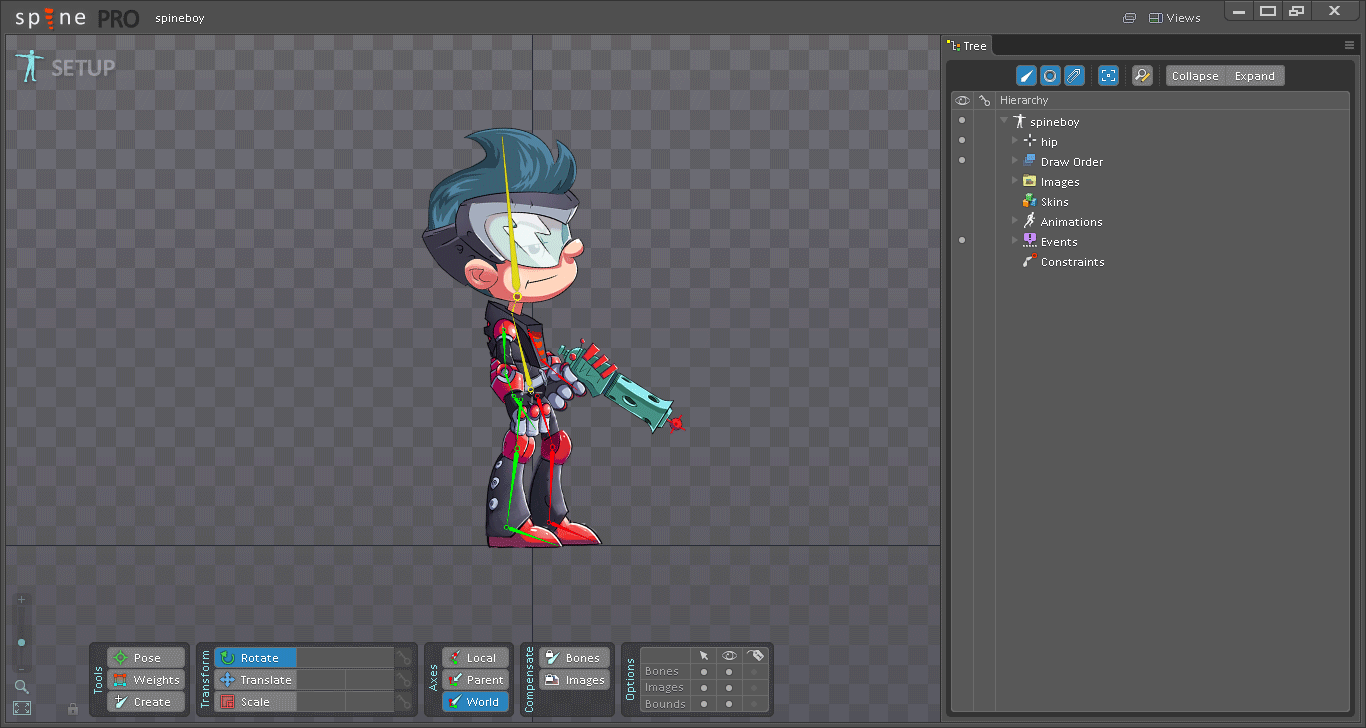The width and height of the screenshot is (1366, 728).
Task: Click the Draw Order layers icon
Action: [x=1030, y=161]
